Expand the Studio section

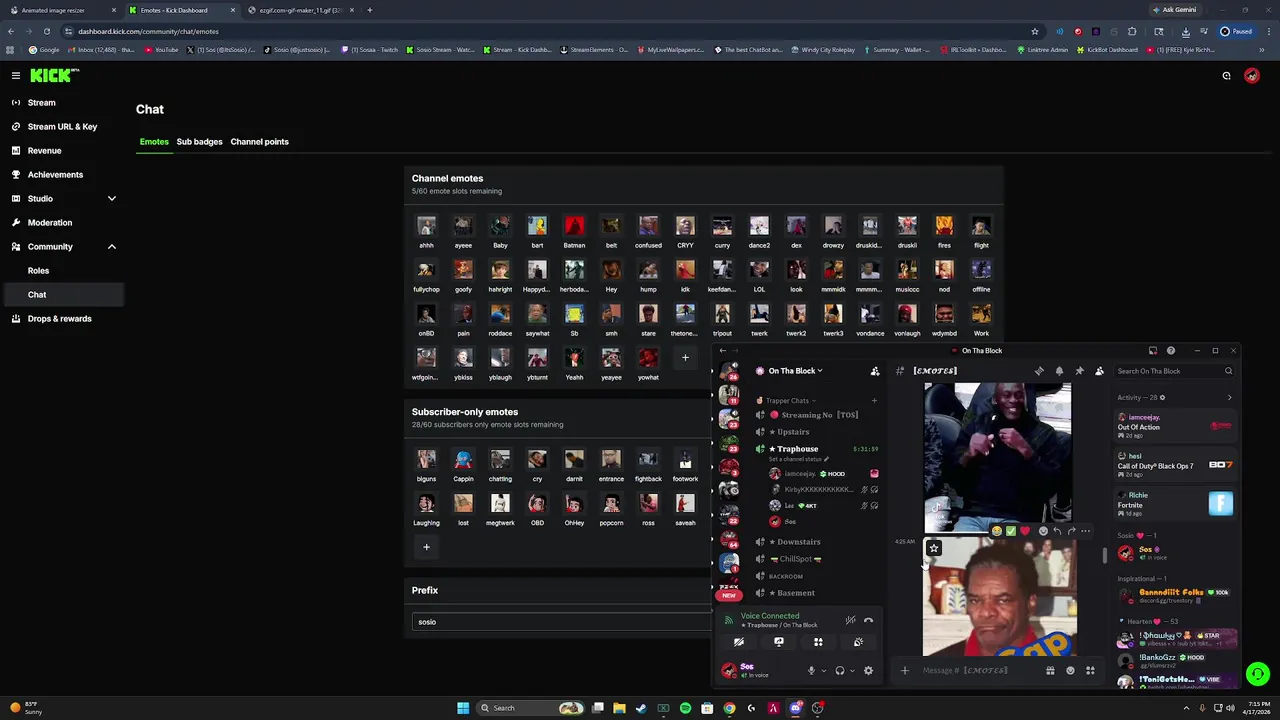click(x=62, y=199)
